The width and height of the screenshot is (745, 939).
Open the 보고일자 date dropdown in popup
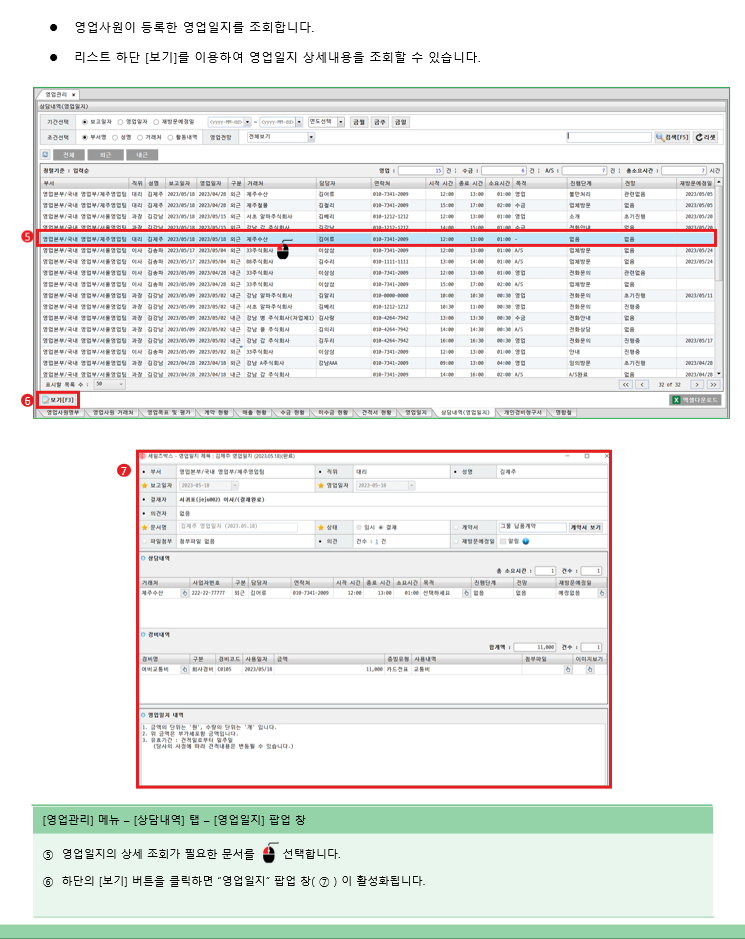click(x=234, y=486)
